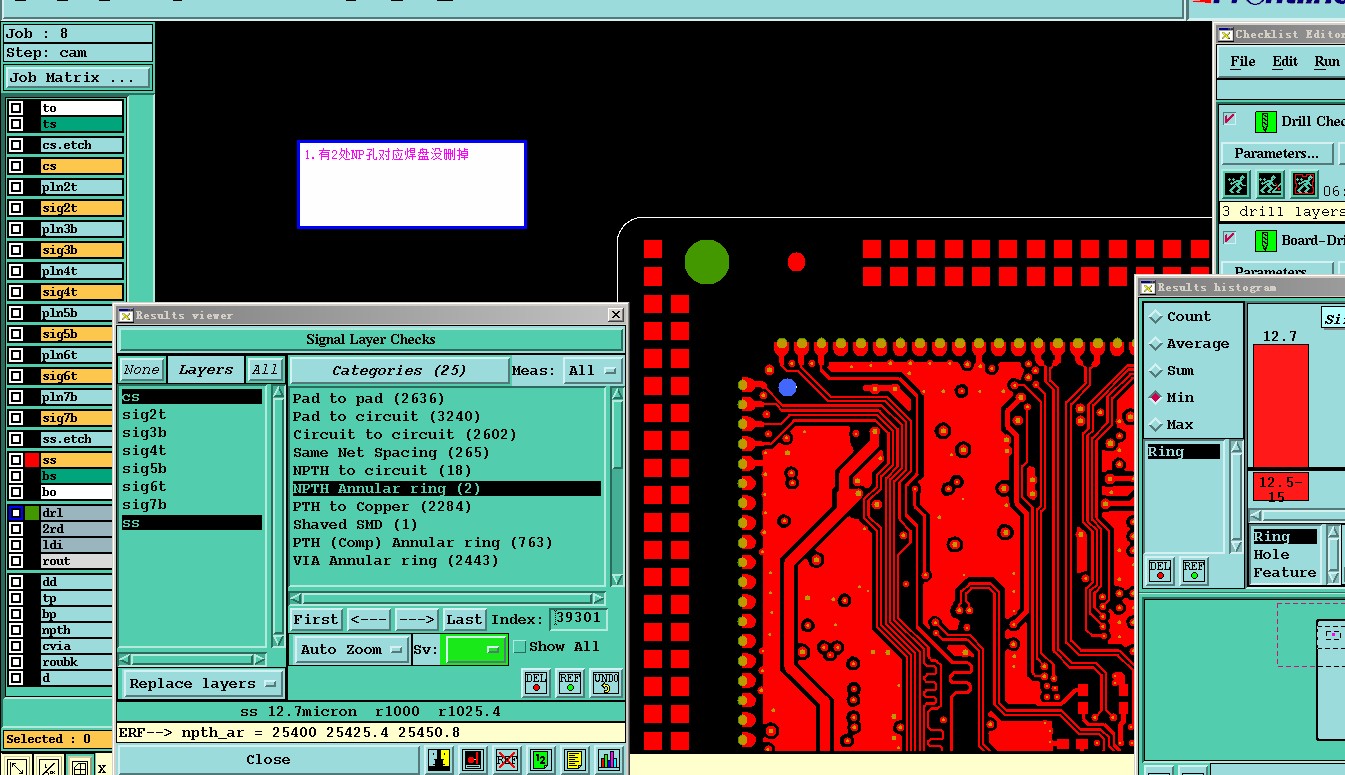Click the black-and-yellow figure icon
Viewport: 1345px width, 775px height.
(x=439, y=760)
